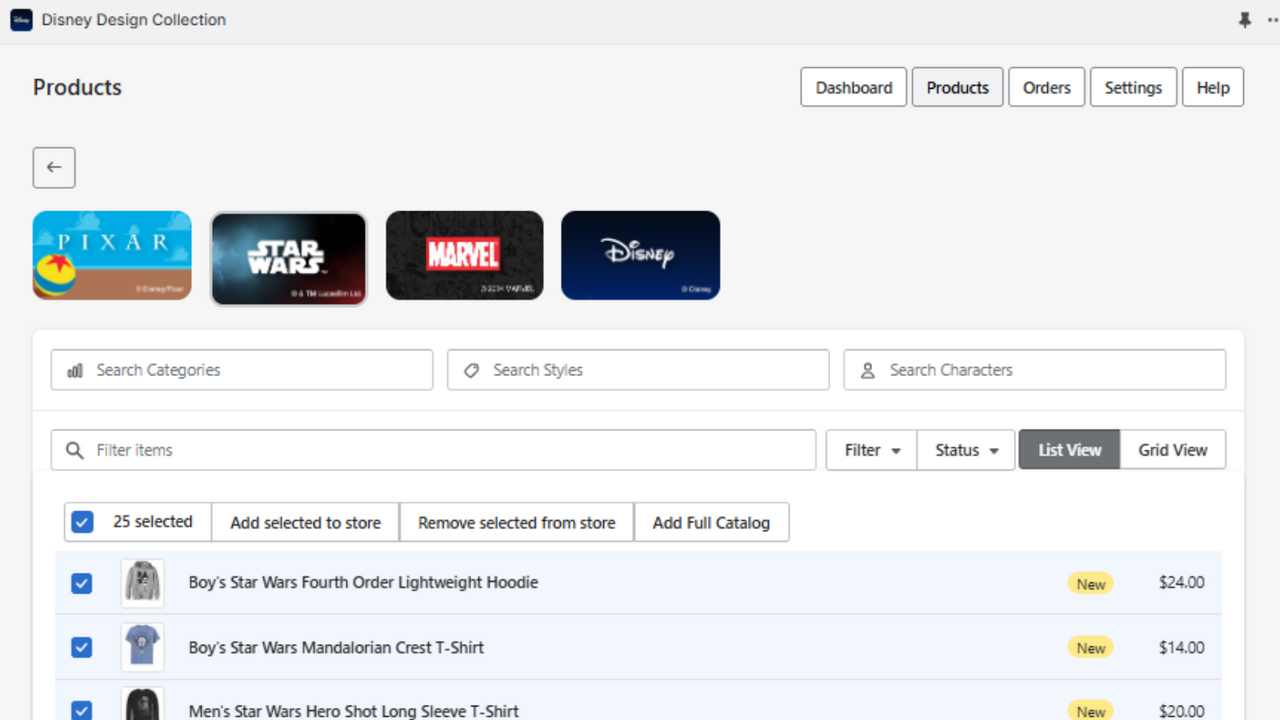Click the back arrow above the brand tiles

tap(53, 167)
